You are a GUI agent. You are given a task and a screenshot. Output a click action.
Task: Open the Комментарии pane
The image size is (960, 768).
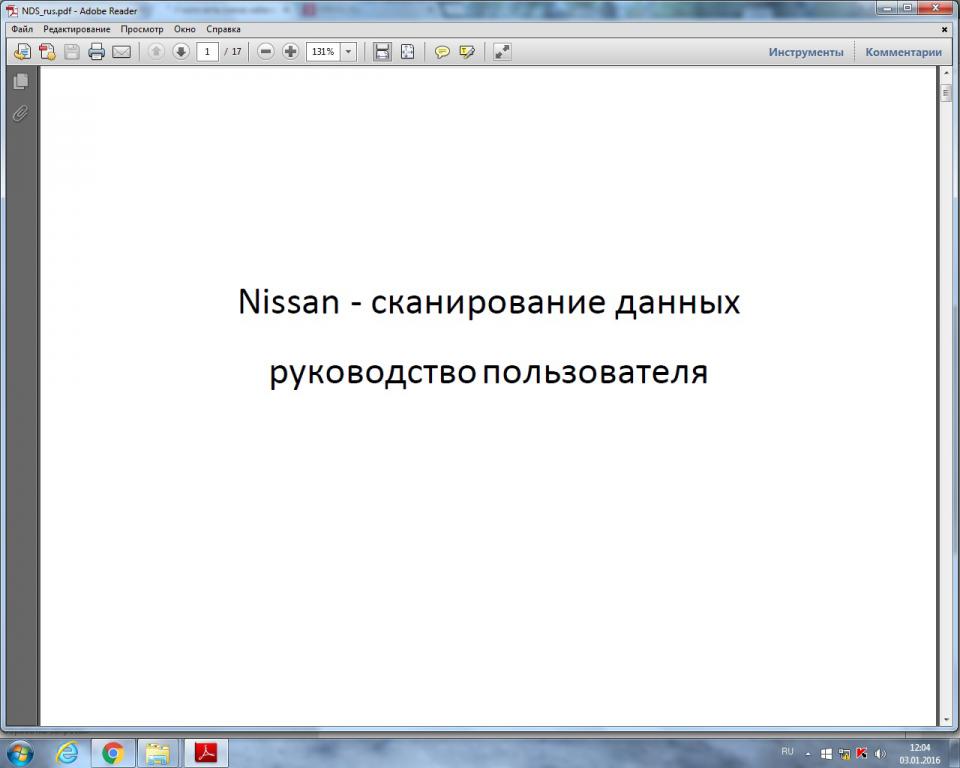[x=903, y=52]
